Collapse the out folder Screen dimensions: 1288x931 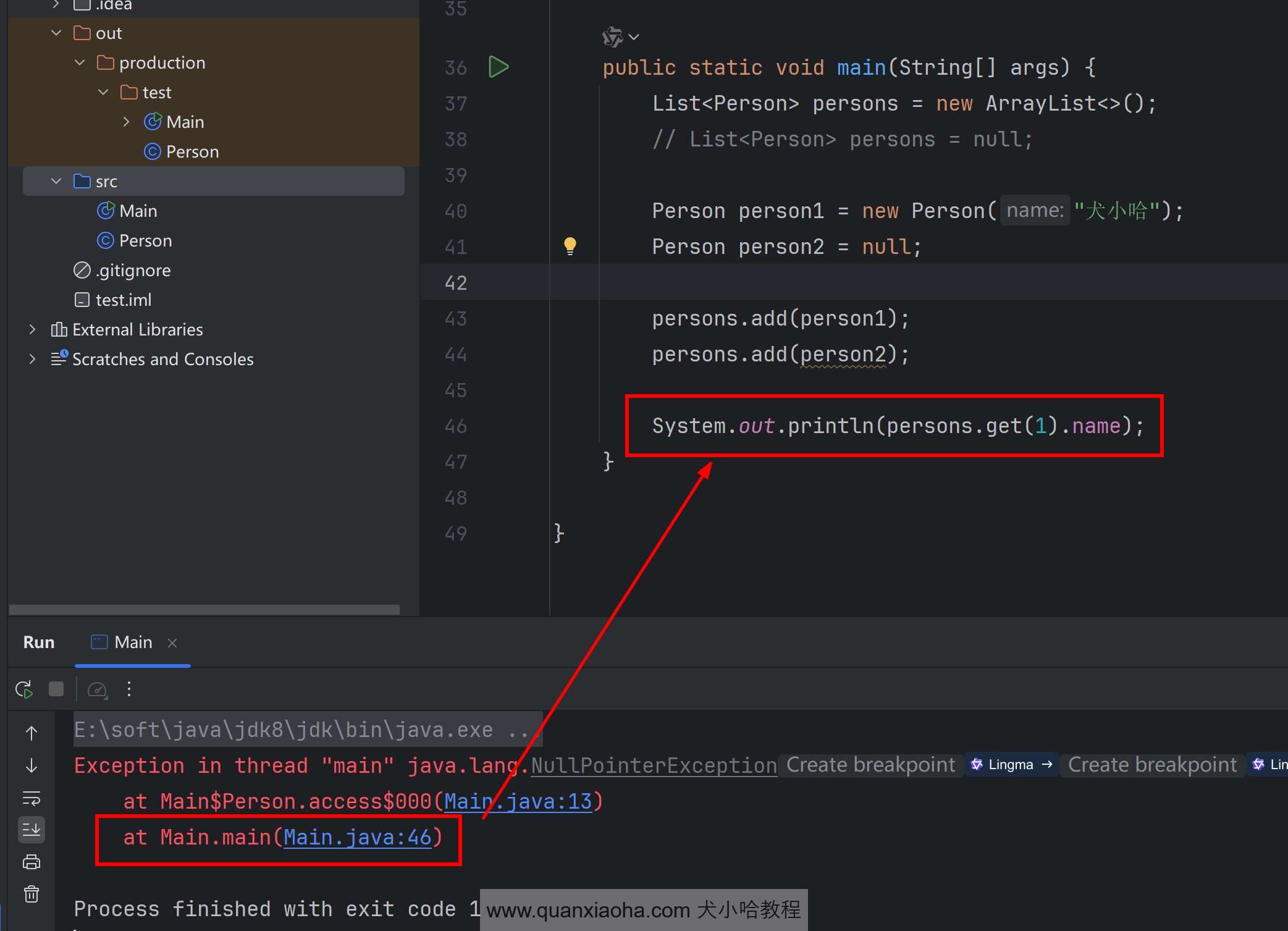point(56,33)
